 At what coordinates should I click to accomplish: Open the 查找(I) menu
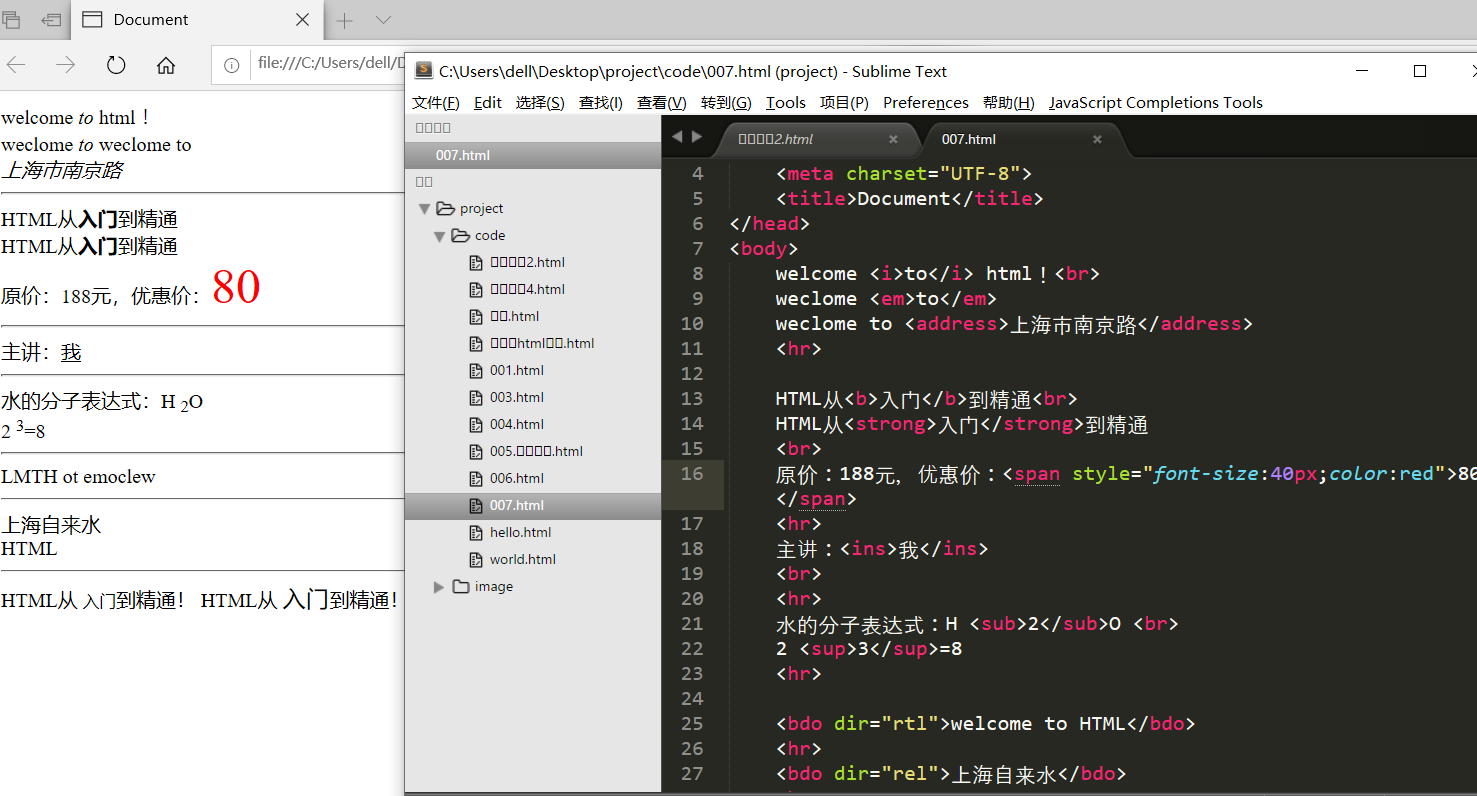601,102
